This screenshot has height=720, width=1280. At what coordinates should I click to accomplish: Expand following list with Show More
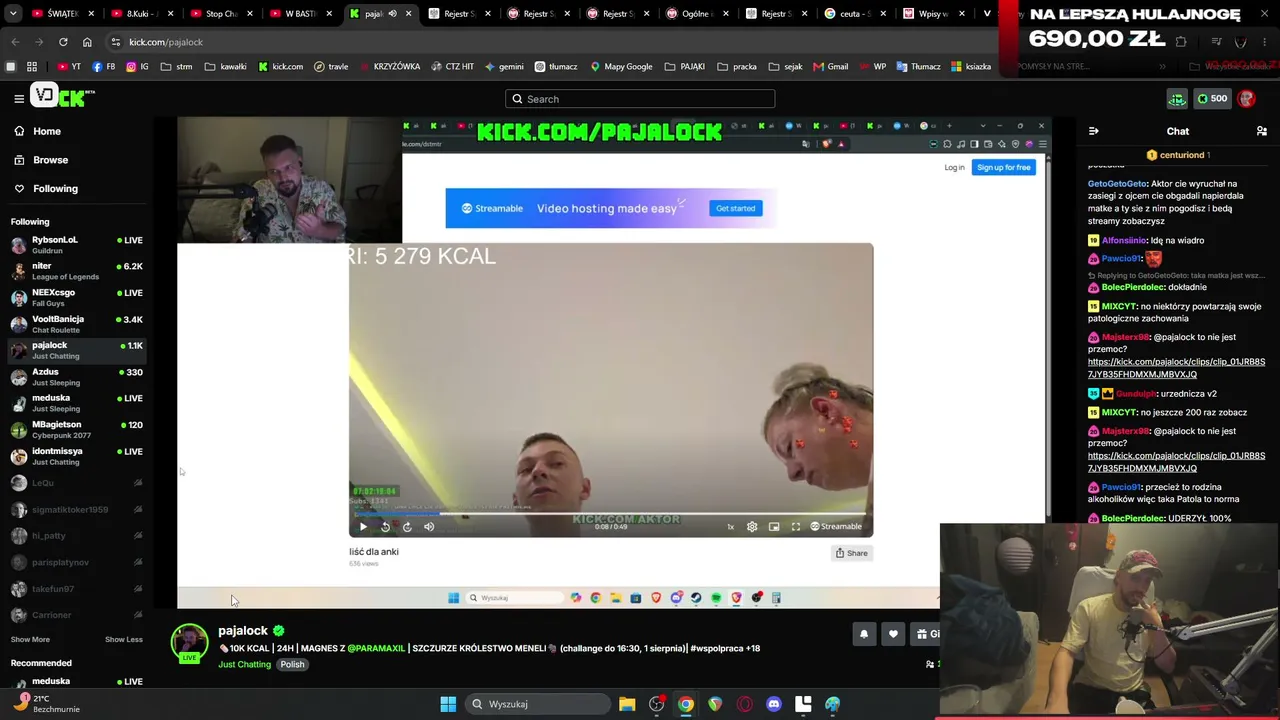(x=30, y=639)
